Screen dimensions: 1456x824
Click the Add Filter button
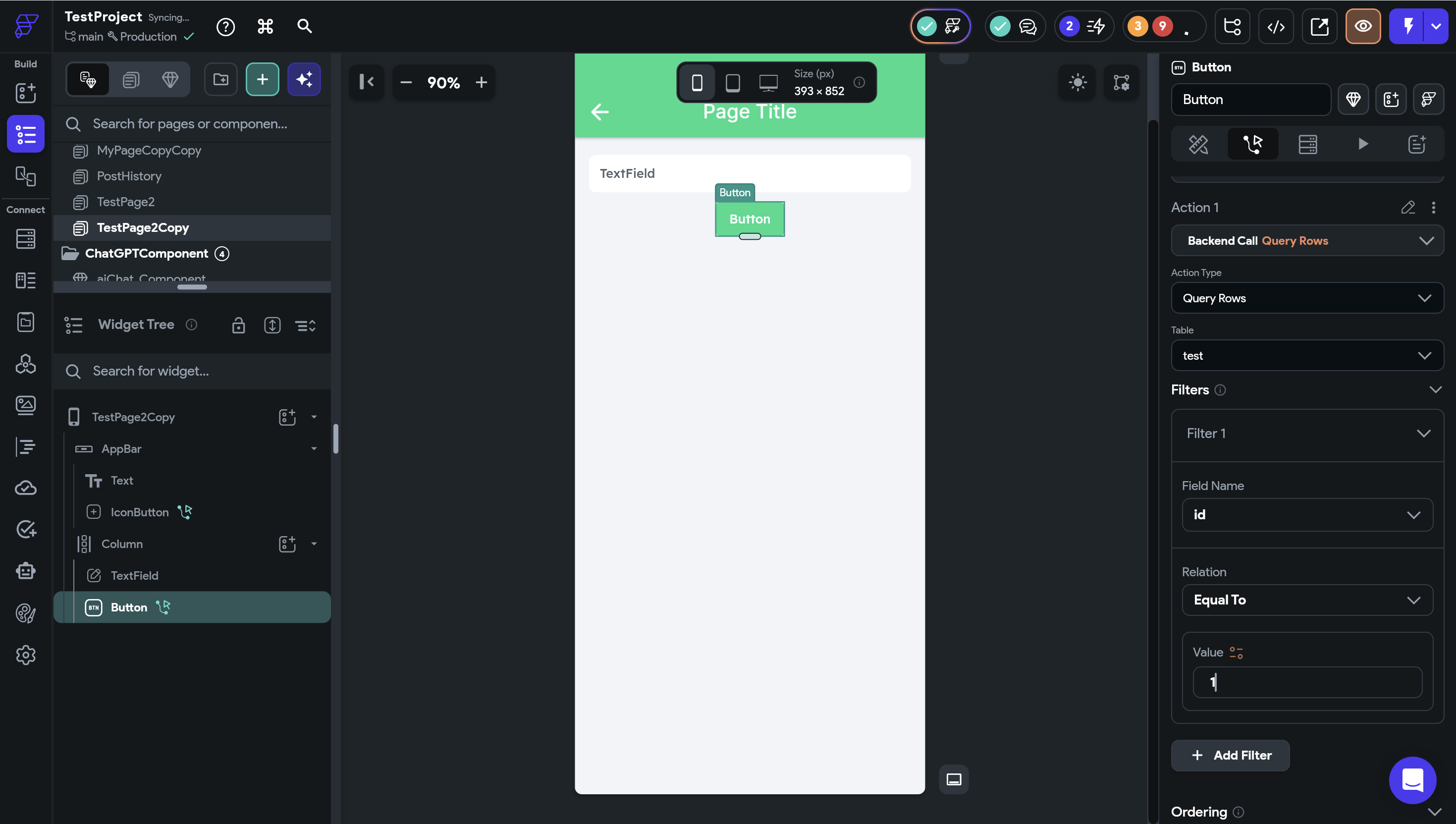(x=1230, y=755)
